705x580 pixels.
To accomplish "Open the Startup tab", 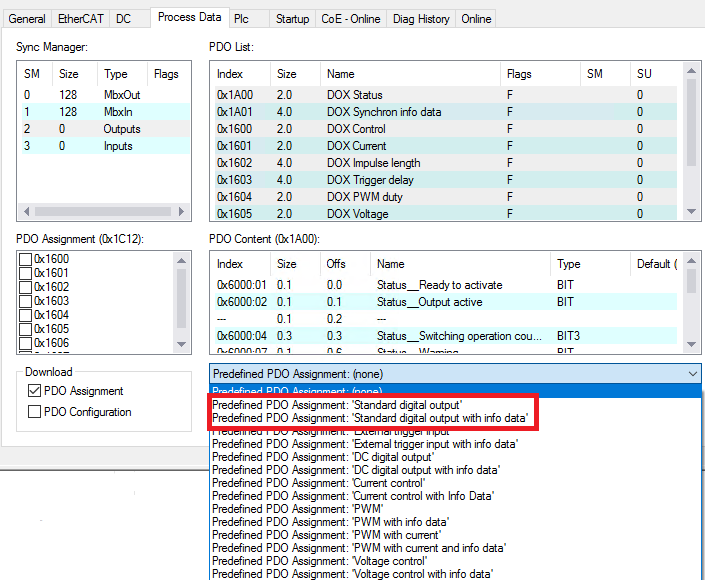I will coord(292,19).
